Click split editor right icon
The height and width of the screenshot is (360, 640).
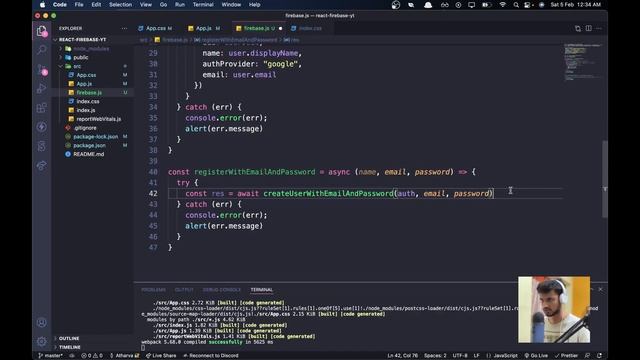pyautogui.click(x=589, y=28)
